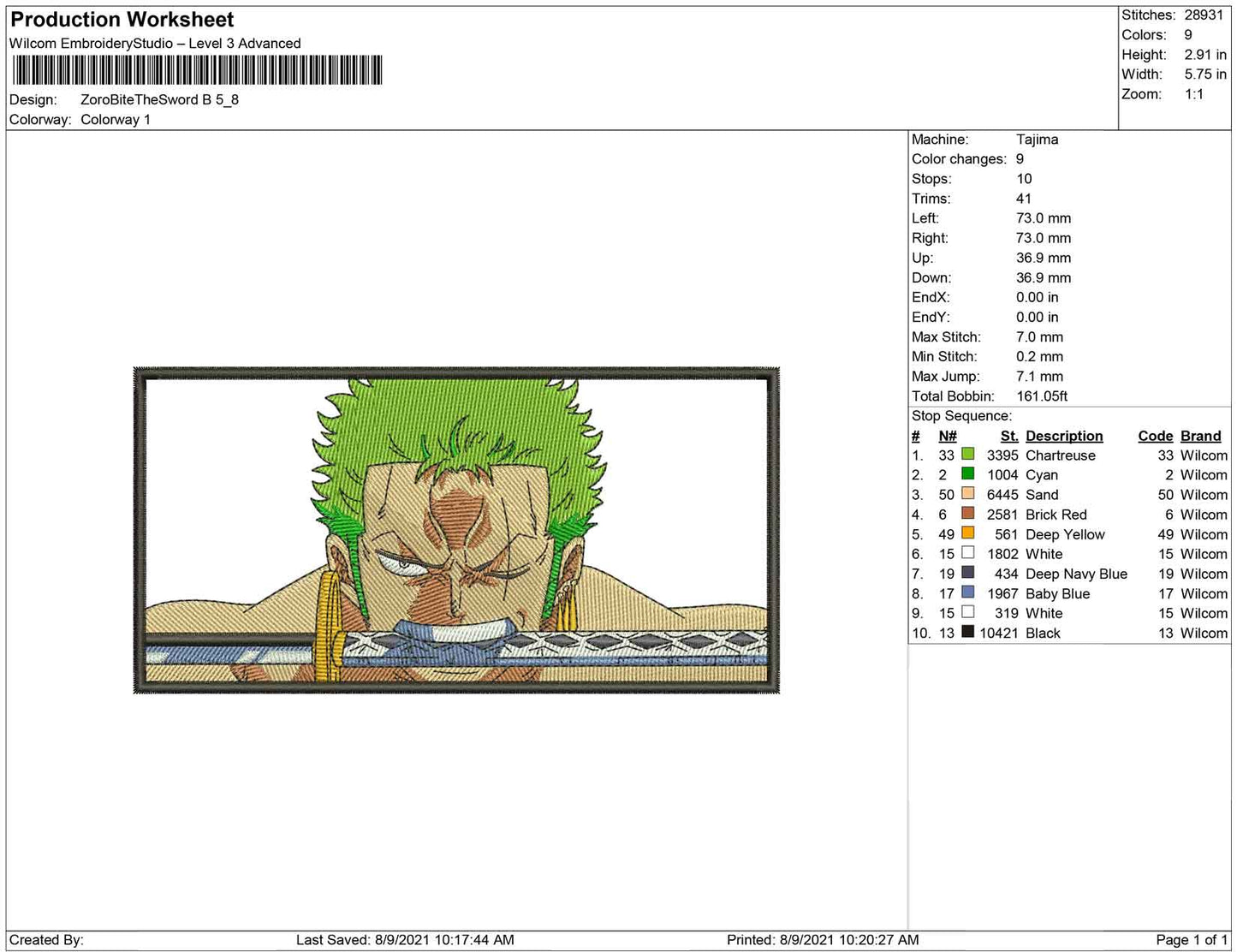1237x952 pixels.
Task: Select the "Brick Red" description text
Action: click(1056, 515)
